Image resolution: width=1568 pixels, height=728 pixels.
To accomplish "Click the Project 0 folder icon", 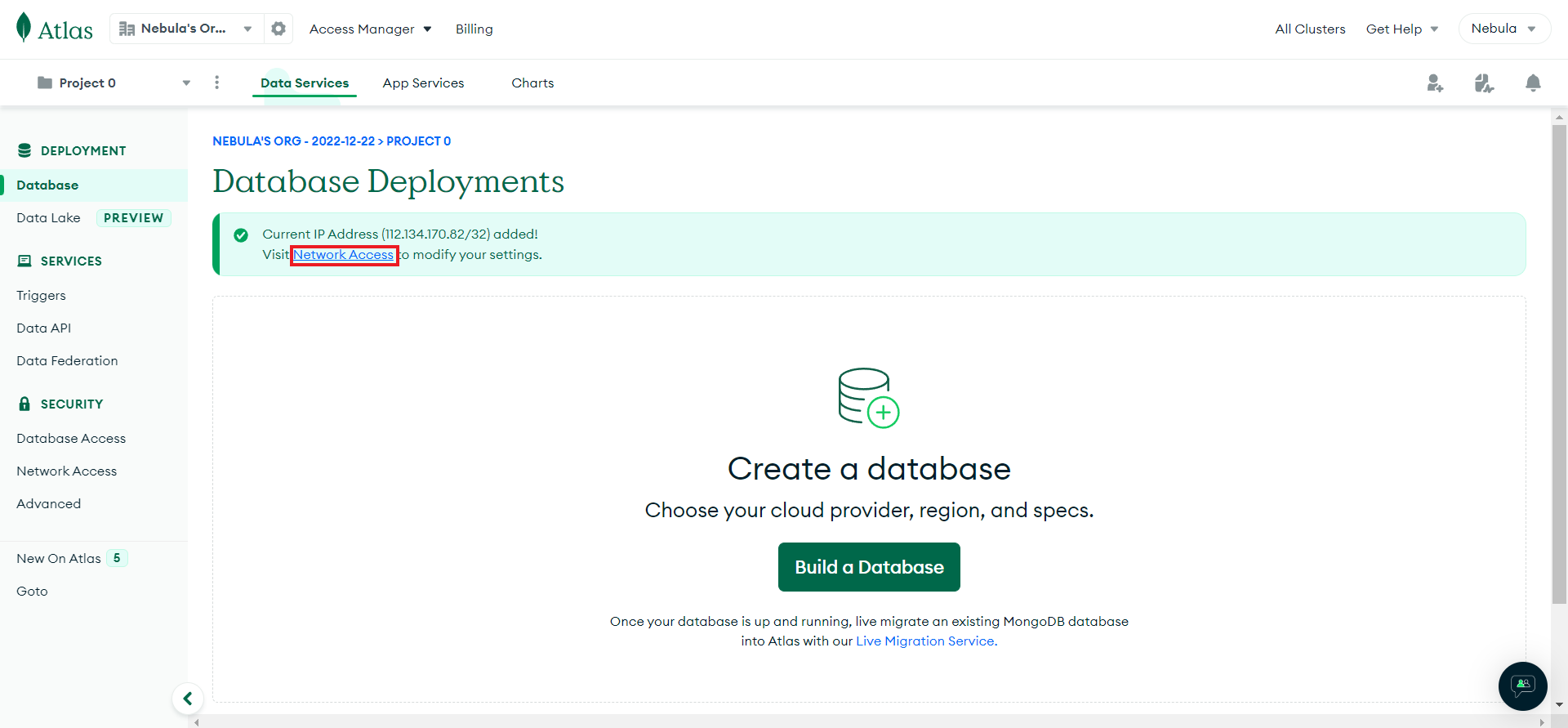I will pyautogui.click(x=45, y=83).
